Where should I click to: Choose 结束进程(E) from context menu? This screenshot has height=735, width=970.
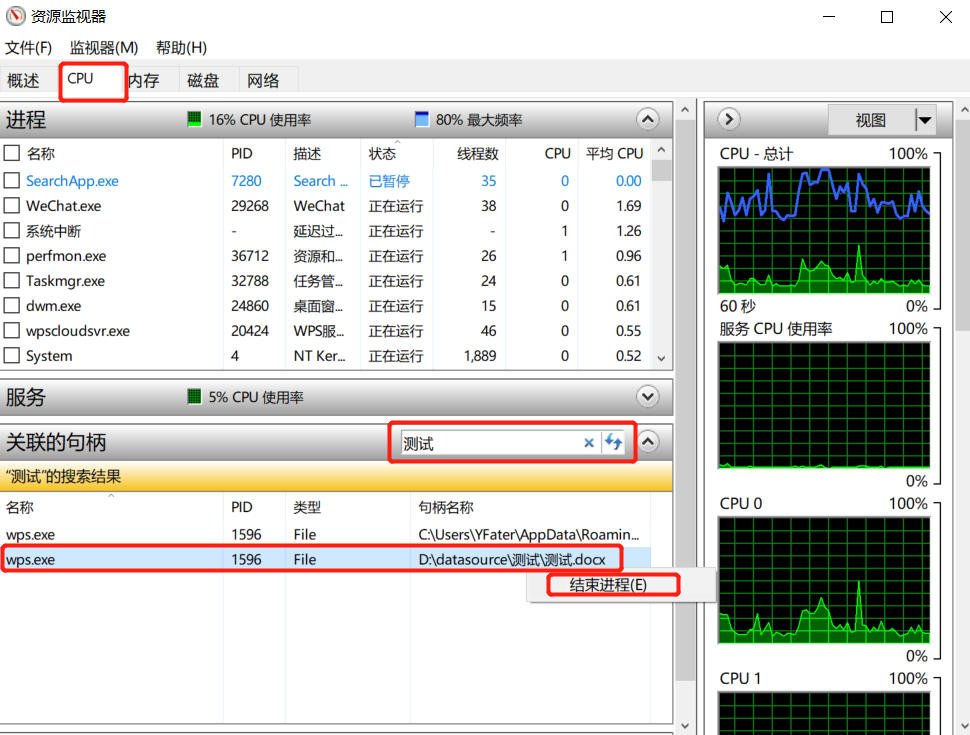click(x=608, y=585)
